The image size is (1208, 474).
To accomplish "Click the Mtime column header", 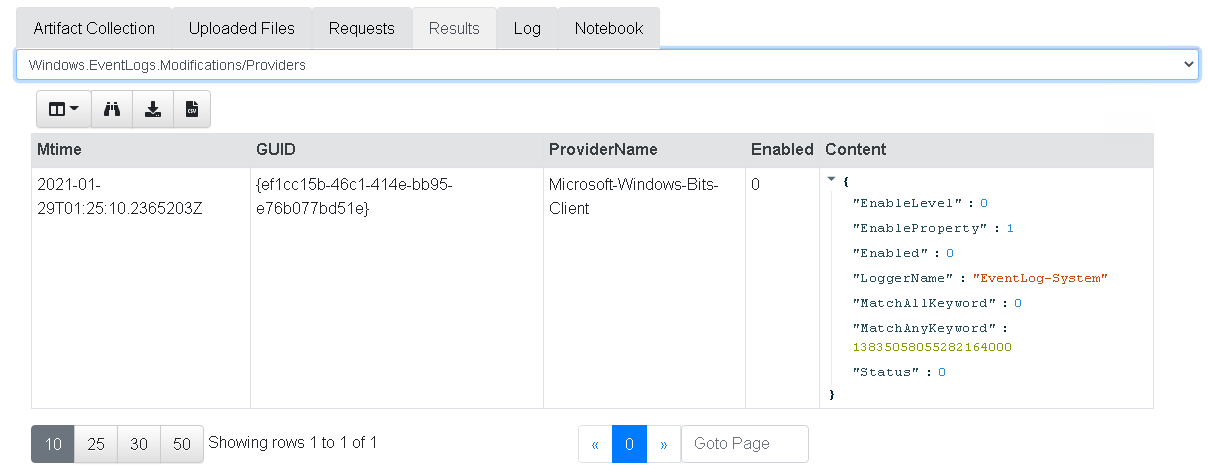I will pos(60,150).
